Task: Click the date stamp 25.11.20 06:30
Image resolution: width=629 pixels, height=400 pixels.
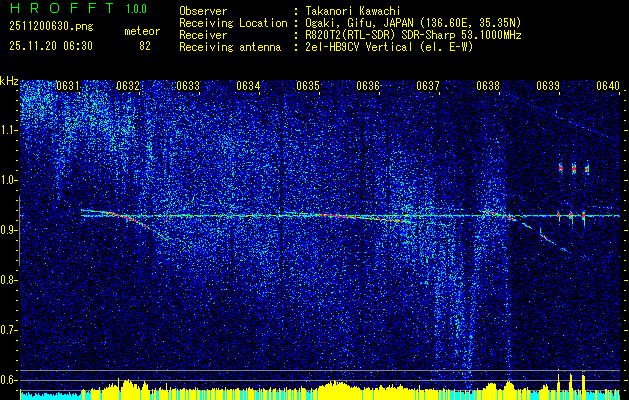Action: point(51,46)
